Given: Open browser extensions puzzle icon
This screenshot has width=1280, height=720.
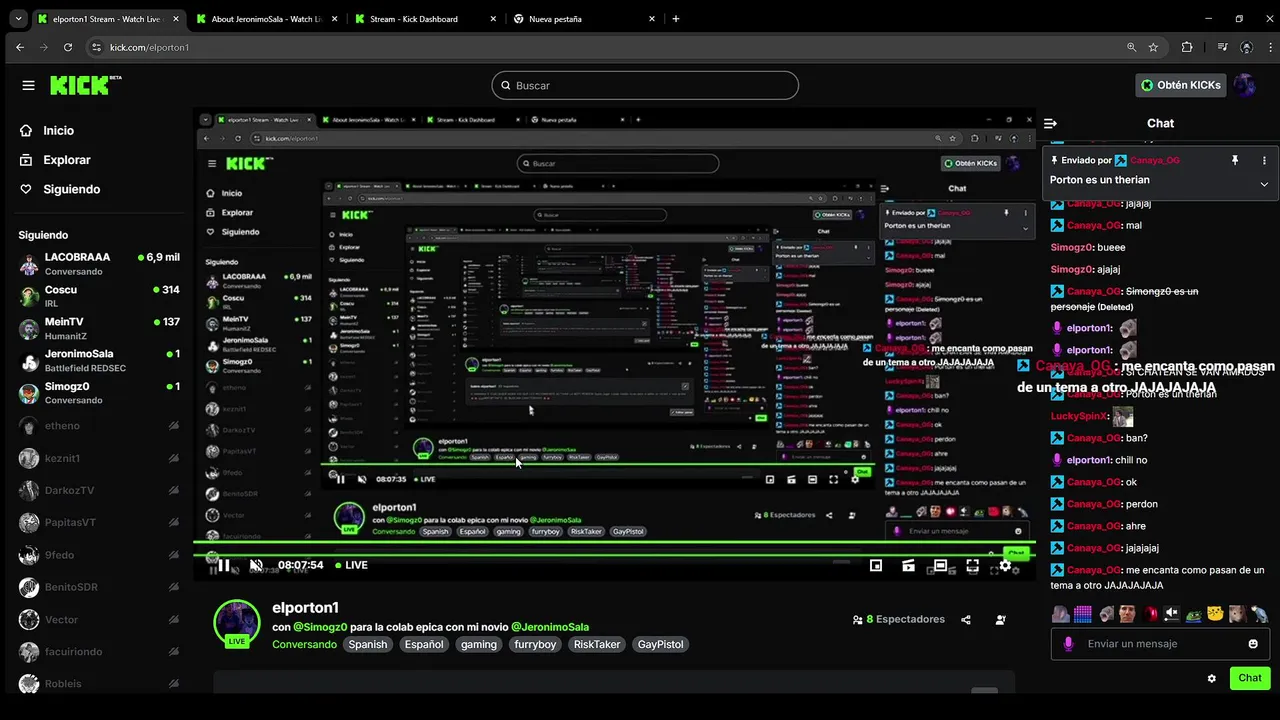Looking at the screenshot, I should click(1187, 47).
